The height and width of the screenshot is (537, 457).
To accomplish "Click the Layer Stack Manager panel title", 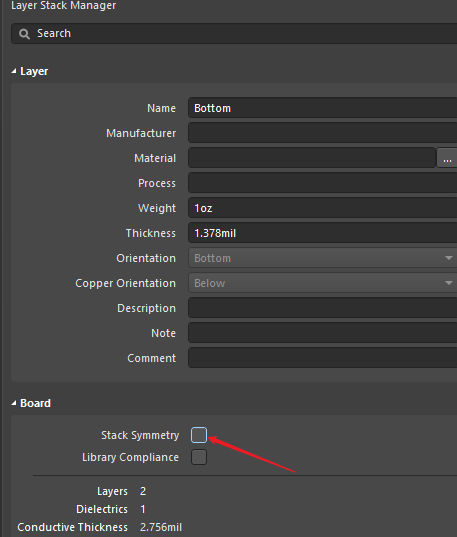I will [64, 5].
